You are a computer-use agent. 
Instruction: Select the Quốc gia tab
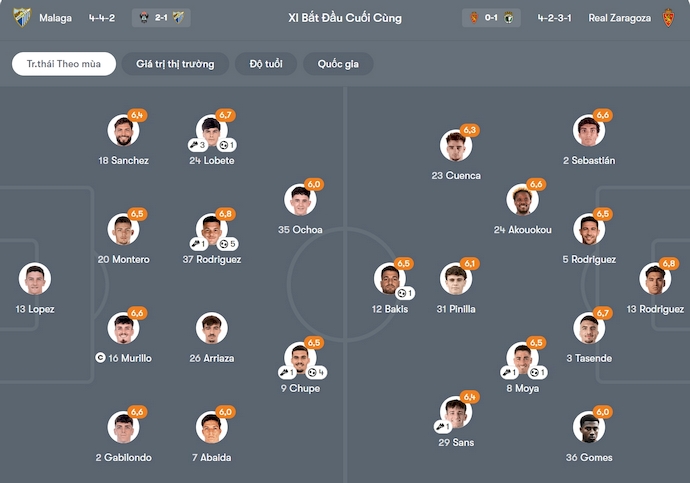pos(338,64)
